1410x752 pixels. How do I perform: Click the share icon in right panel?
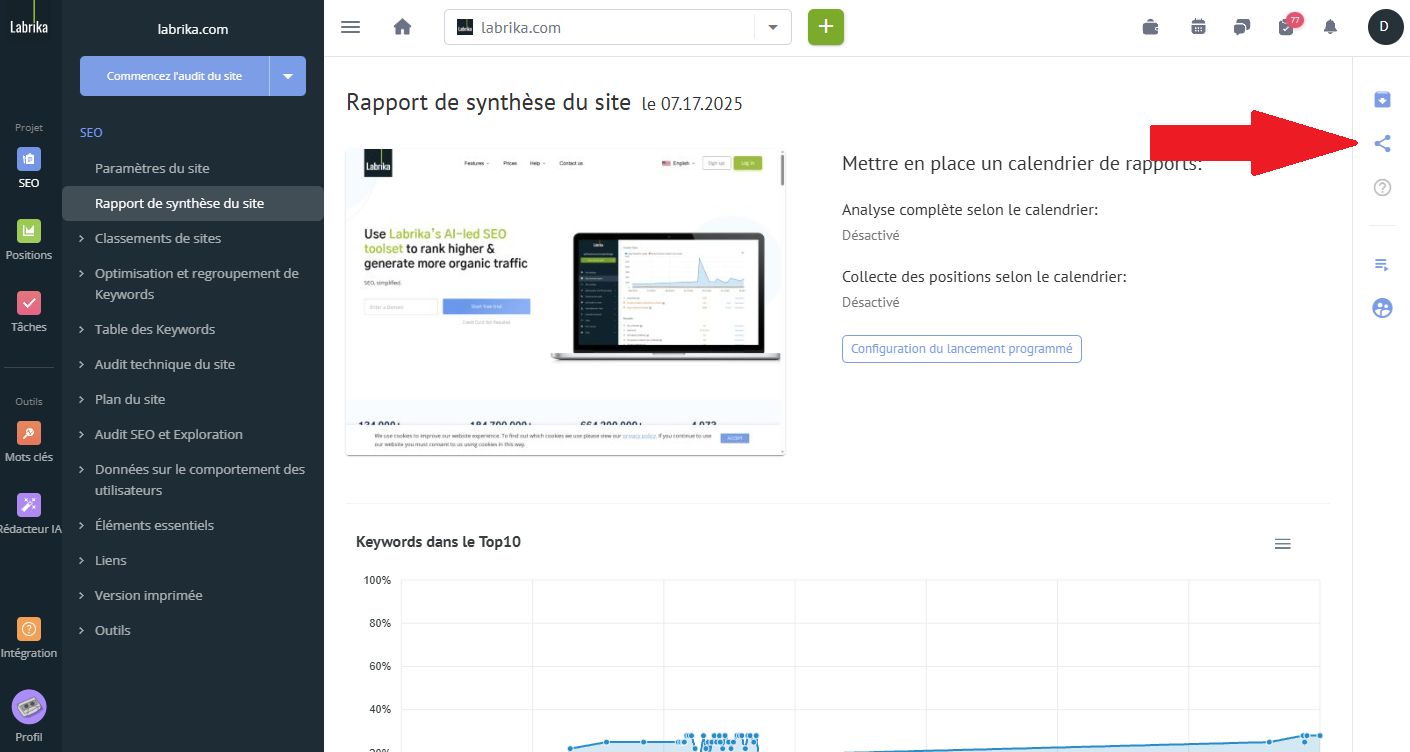point(1382,144)
